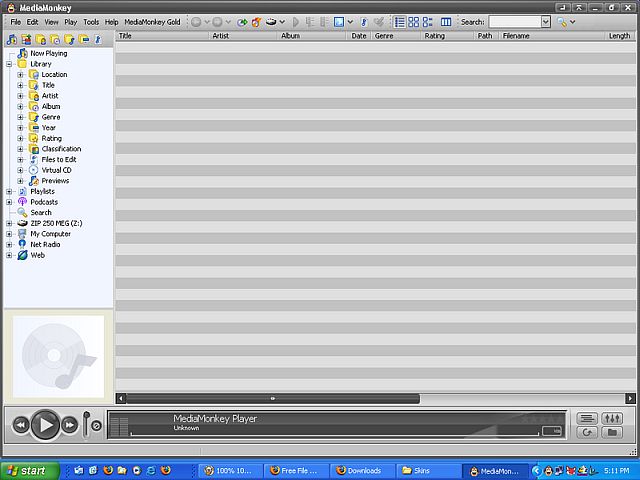The width and height of the screenshot is (640, 480).
Task: Open the Now Playing node
Action: (x=49, y=53)
